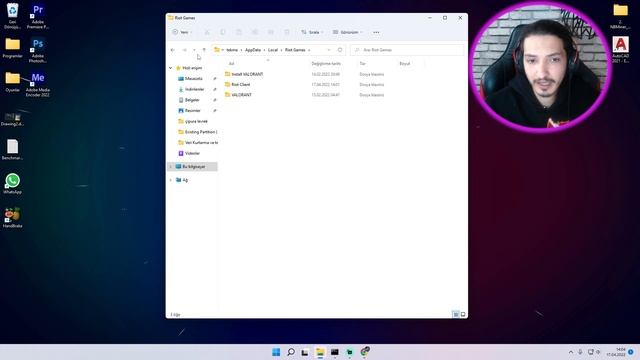Open recent locations chevron beside navigation arrows
Image resolution: width=640 pixels, height=360 pixels.
click(x=194, y=50)
